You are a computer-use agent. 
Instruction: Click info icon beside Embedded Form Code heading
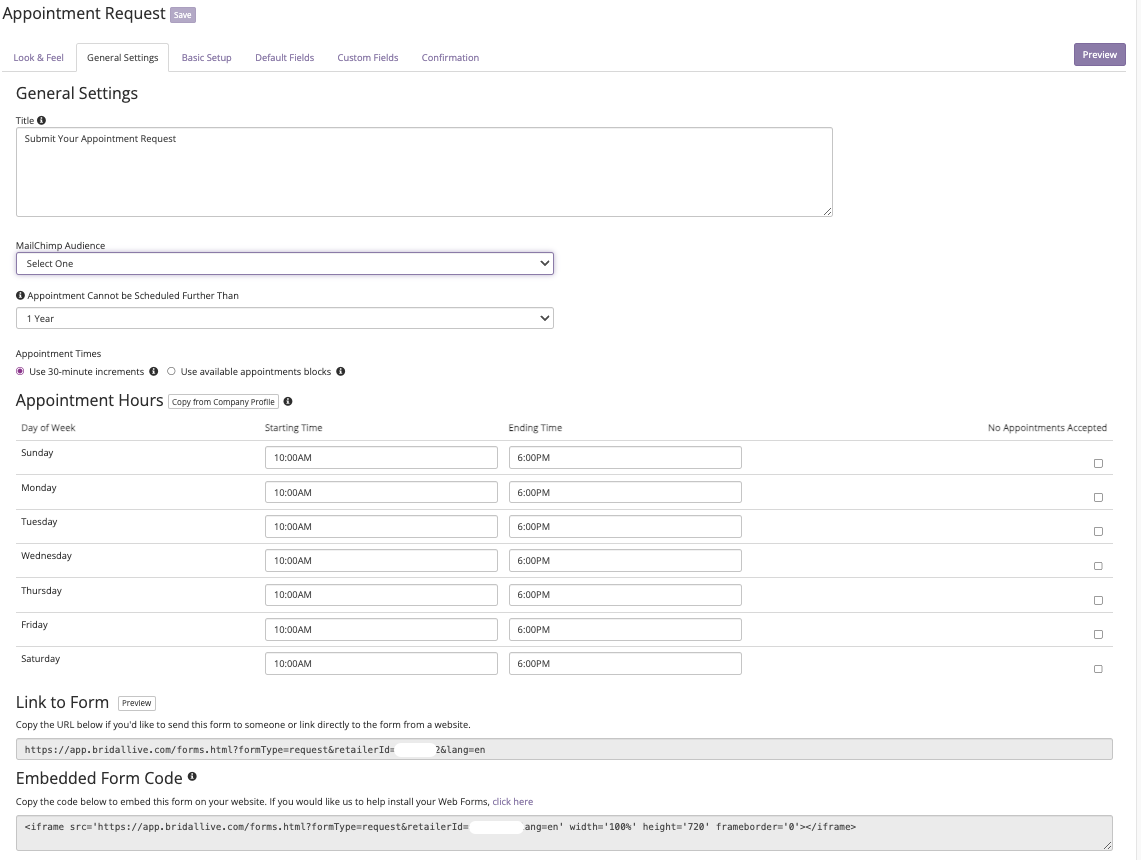pos(192,776)
